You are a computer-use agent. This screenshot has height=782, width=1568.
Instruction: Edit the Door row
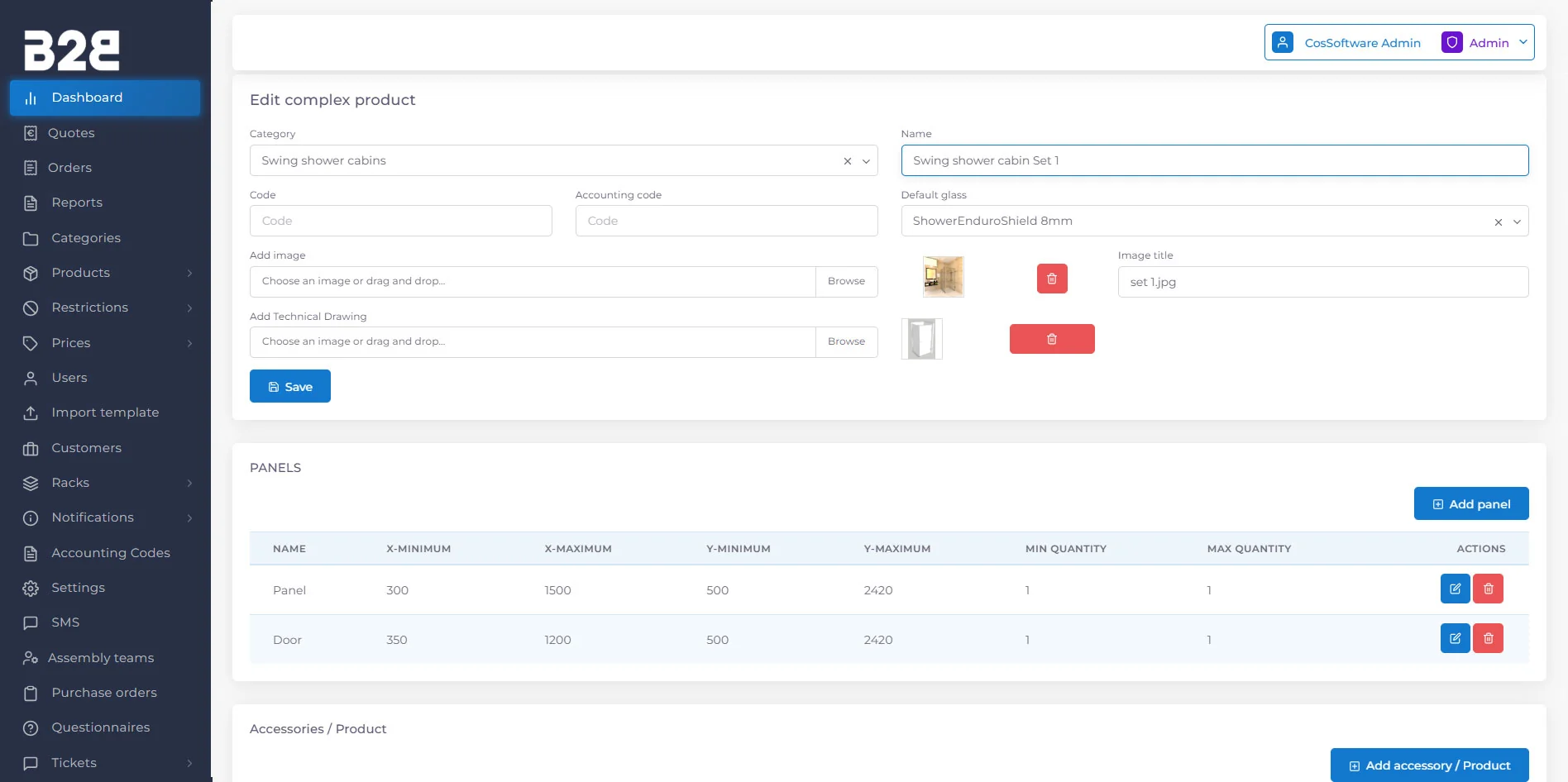[1455, 639]
